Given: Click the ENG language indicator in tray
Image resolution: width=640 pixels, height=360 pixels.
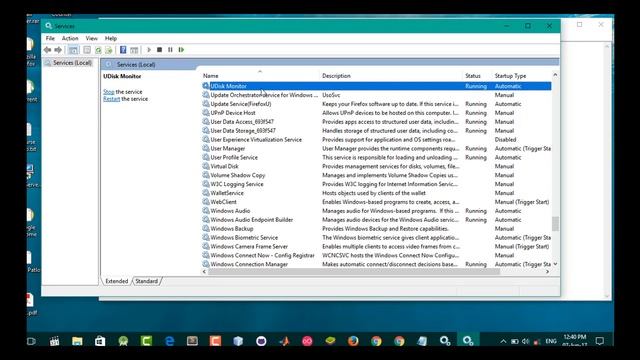Looking at the screenshot, I should [551, 341].
